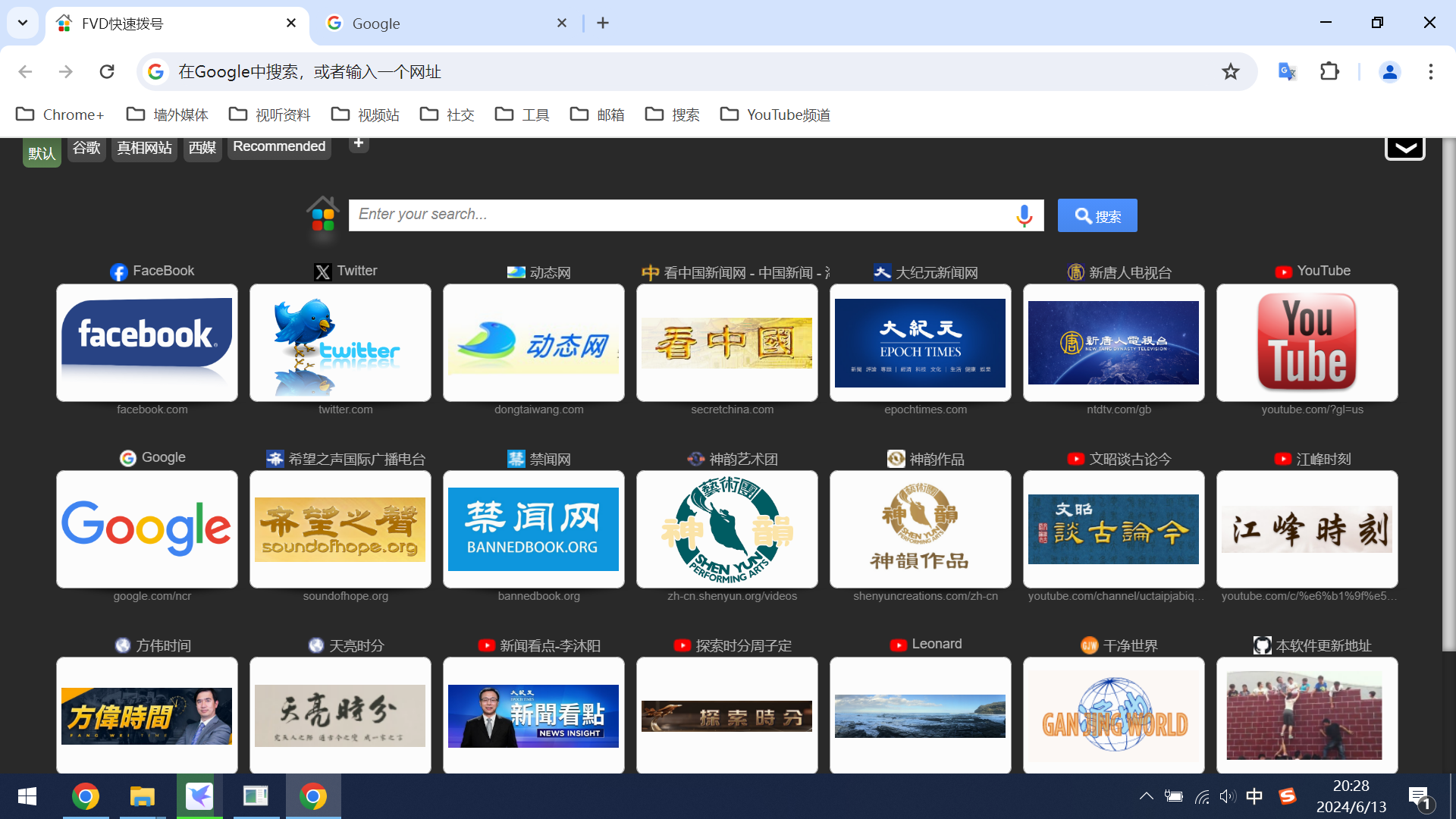Viewport: 1456px width, 819px height.
Task: Open the 看中国 dial thumbnail
Action: [727, 343]
